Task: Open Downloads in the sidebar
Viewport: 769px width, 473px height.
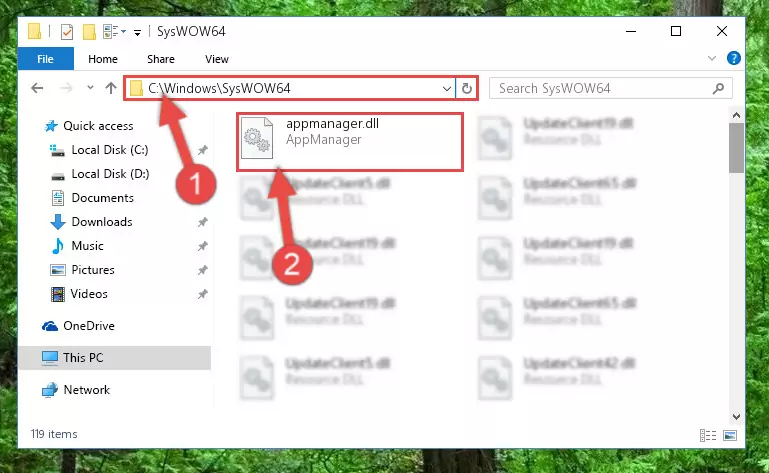Action: [102, 222]
